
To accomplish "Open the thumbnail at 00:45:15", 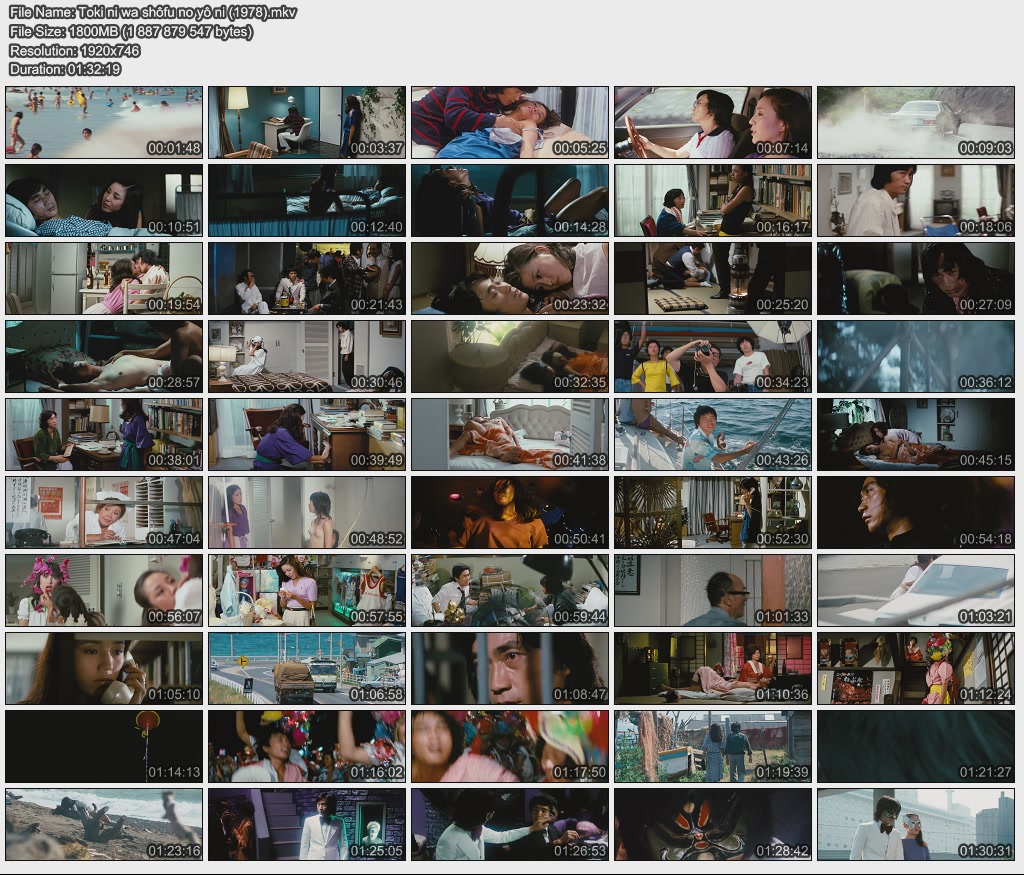I will (916, 434).
